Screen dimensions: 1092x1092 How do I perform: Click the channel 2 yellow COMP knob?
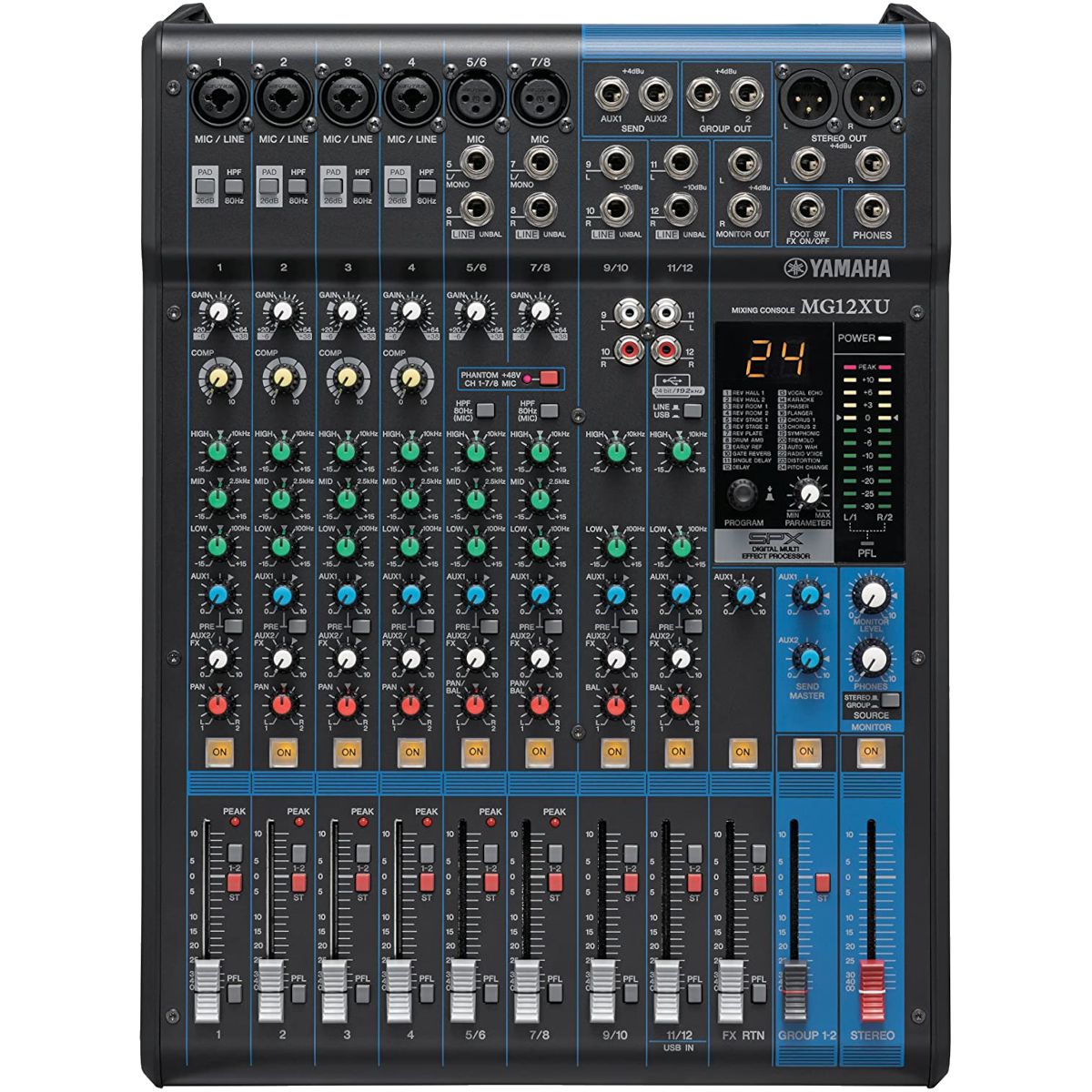coord(283,377)
